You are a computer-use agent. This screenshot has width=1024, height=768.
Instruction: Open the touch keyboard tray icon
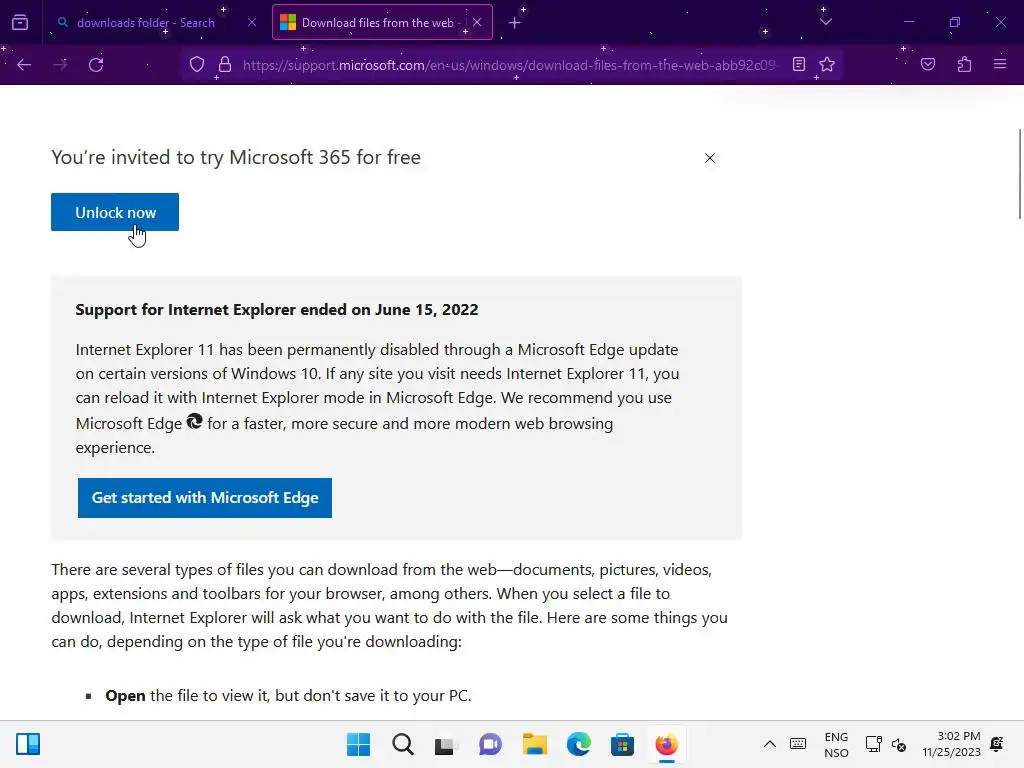click(798, 744)
